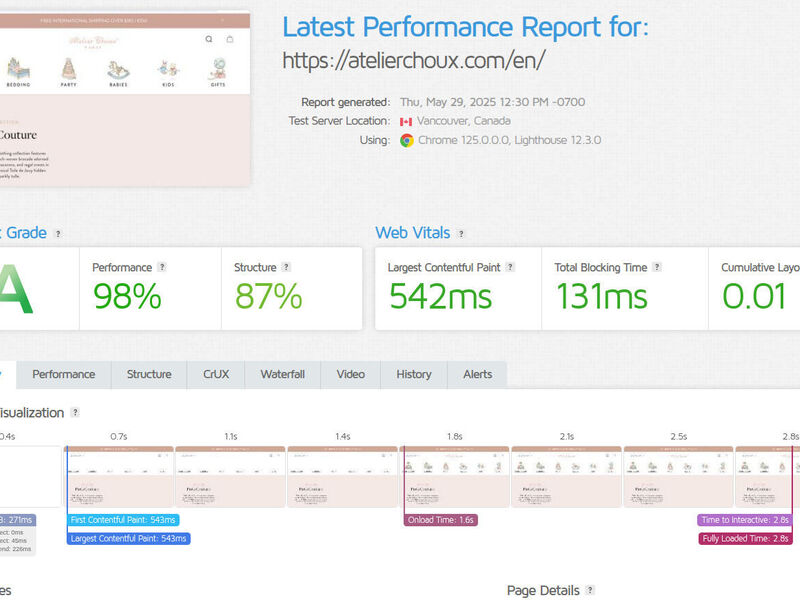
Task: Click the filmstrip frame at 2.5s
Action: (x=679, y=477)
